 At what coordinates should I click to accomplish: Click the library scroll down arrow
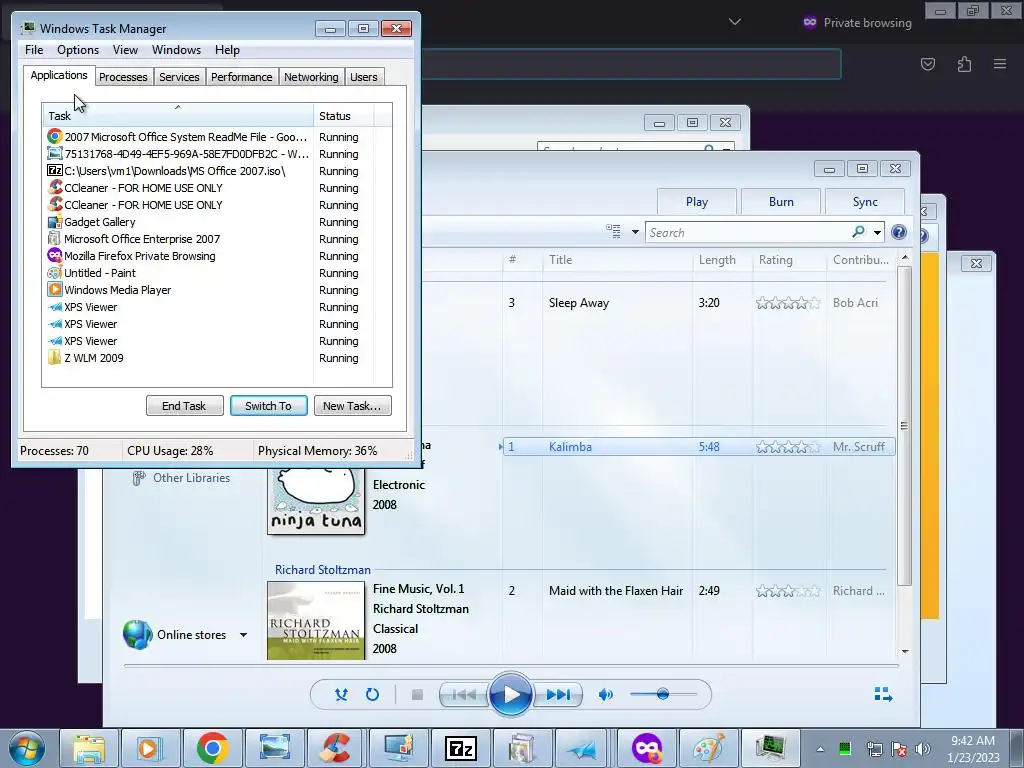point(904,651)
